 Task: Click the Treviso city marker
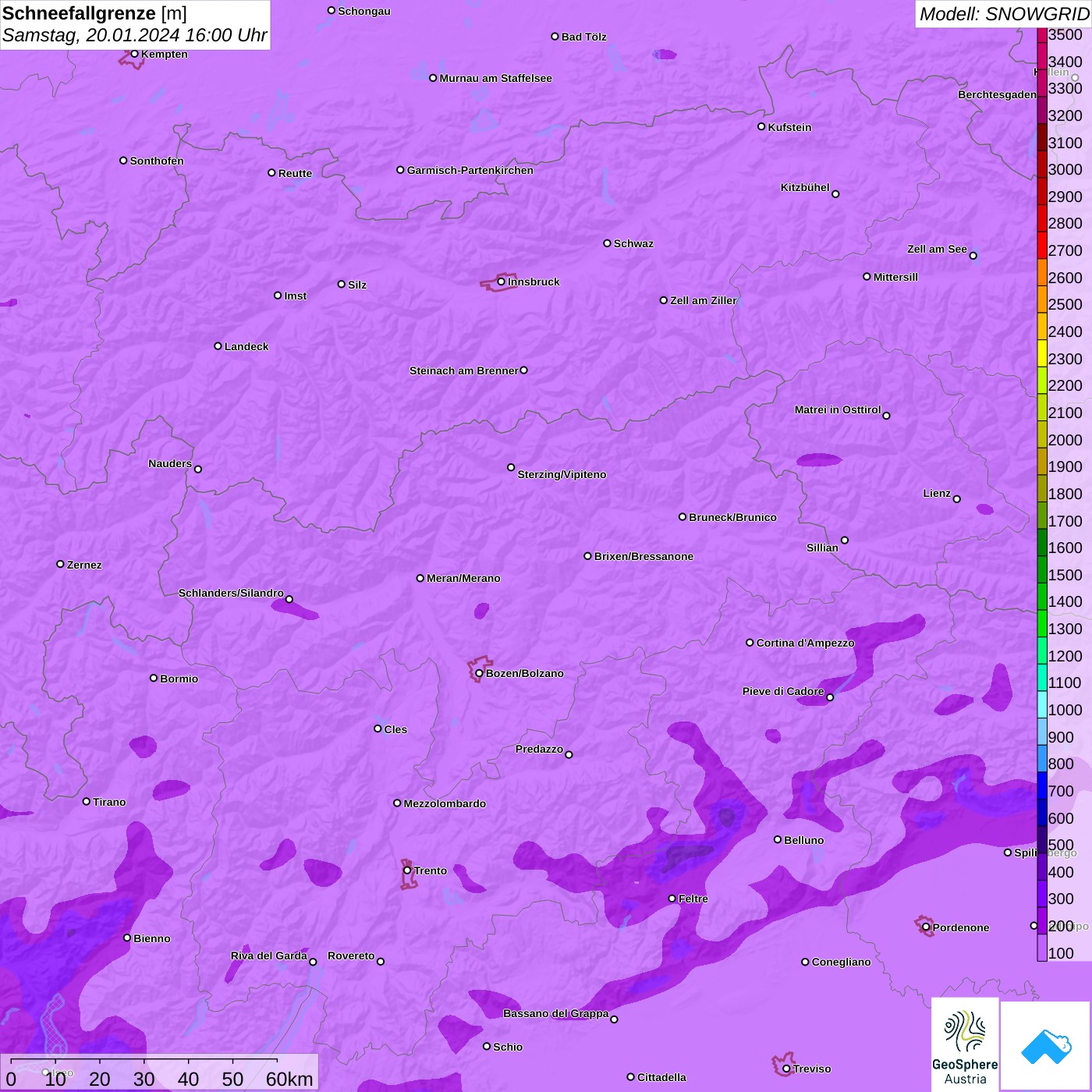[x=786, y=1069]
